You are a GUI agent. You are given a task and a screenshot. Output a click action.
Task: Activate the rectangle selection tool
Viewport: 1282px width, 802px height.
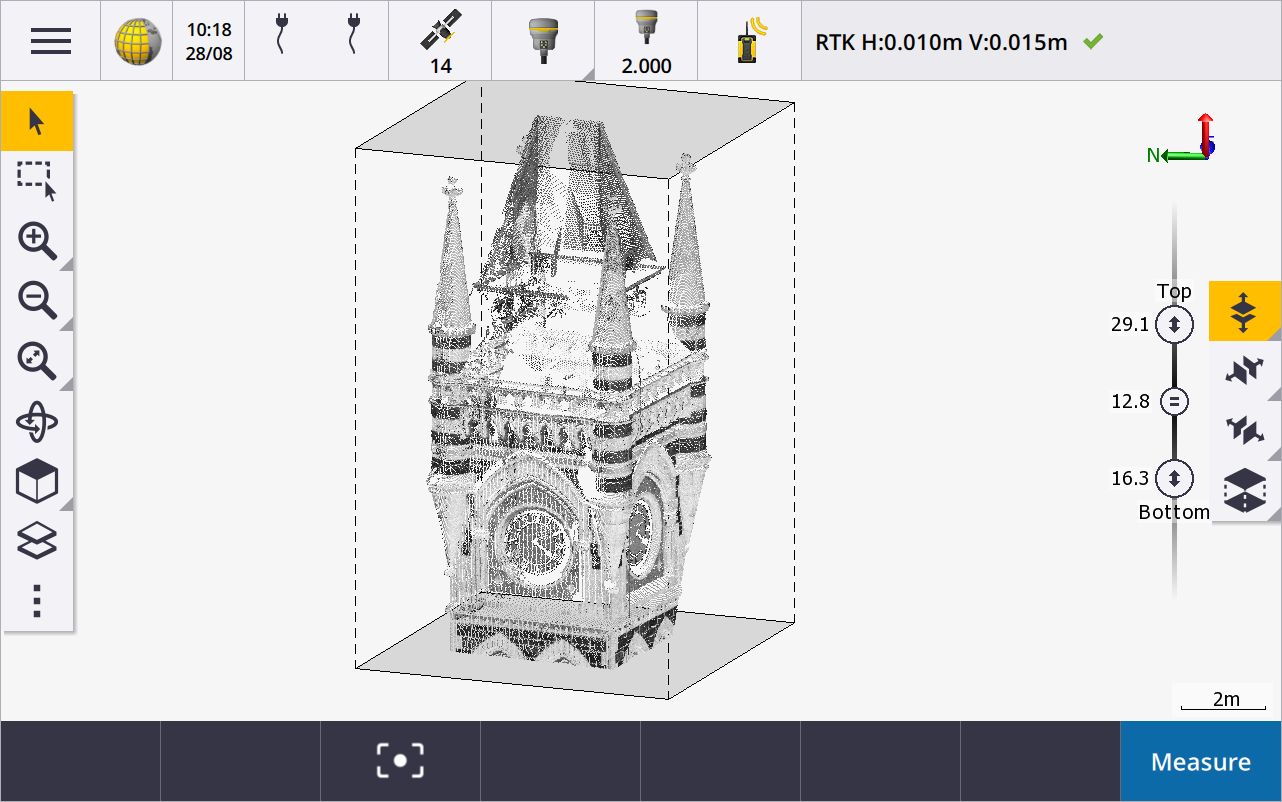tap(37, 181)
